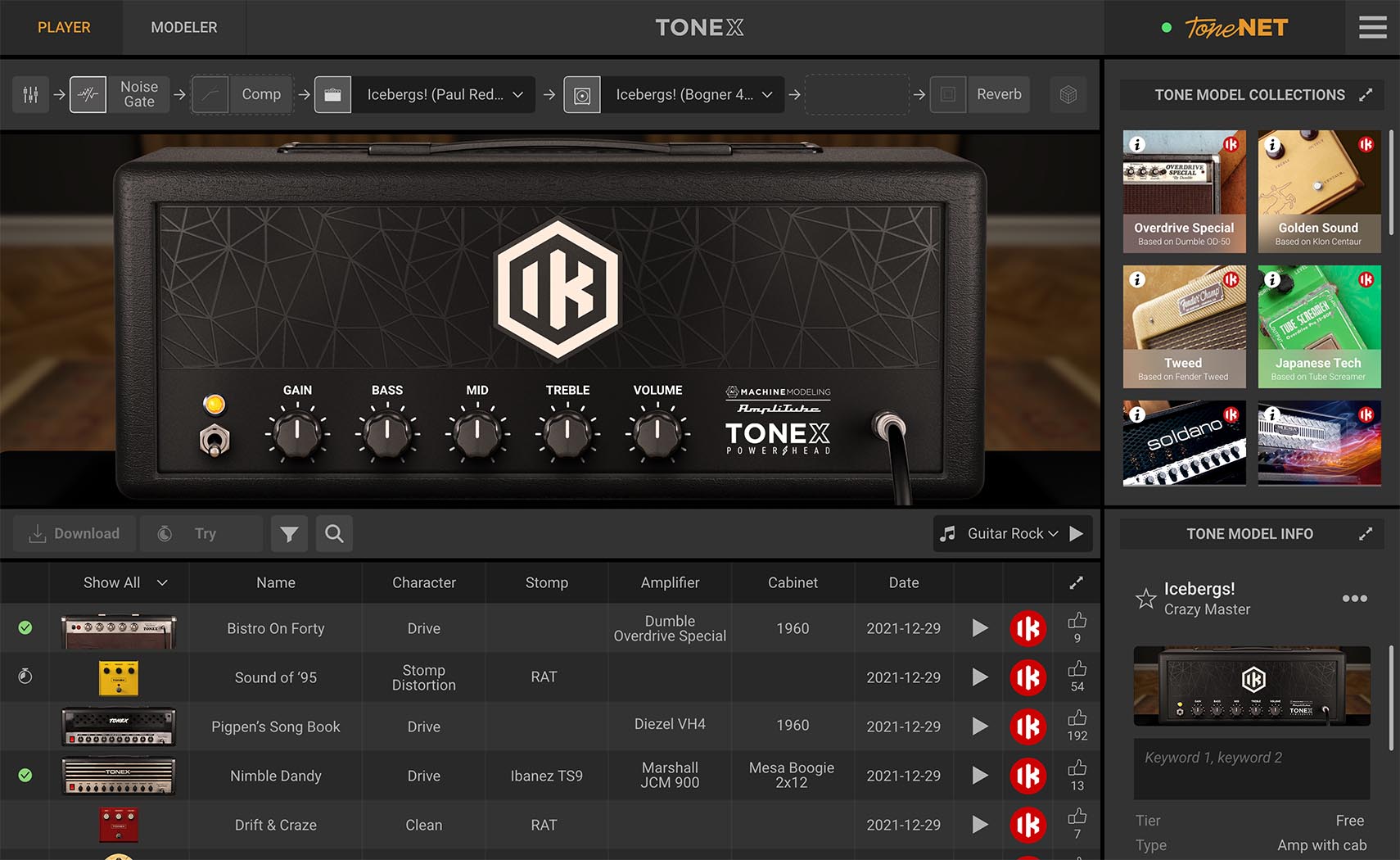Viewport: 1400px width, 860px height.
Task: Toggle the Nimble Dandy green checkmark
Action: [25, 775]
